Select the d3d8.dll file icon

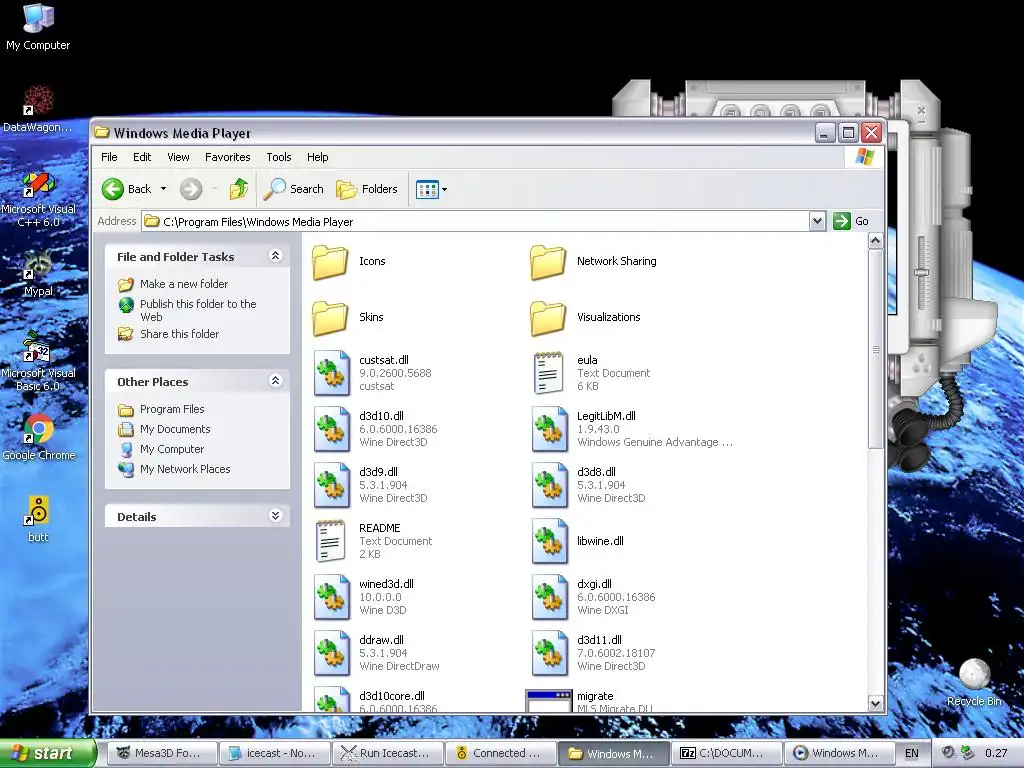click(550, 485)
